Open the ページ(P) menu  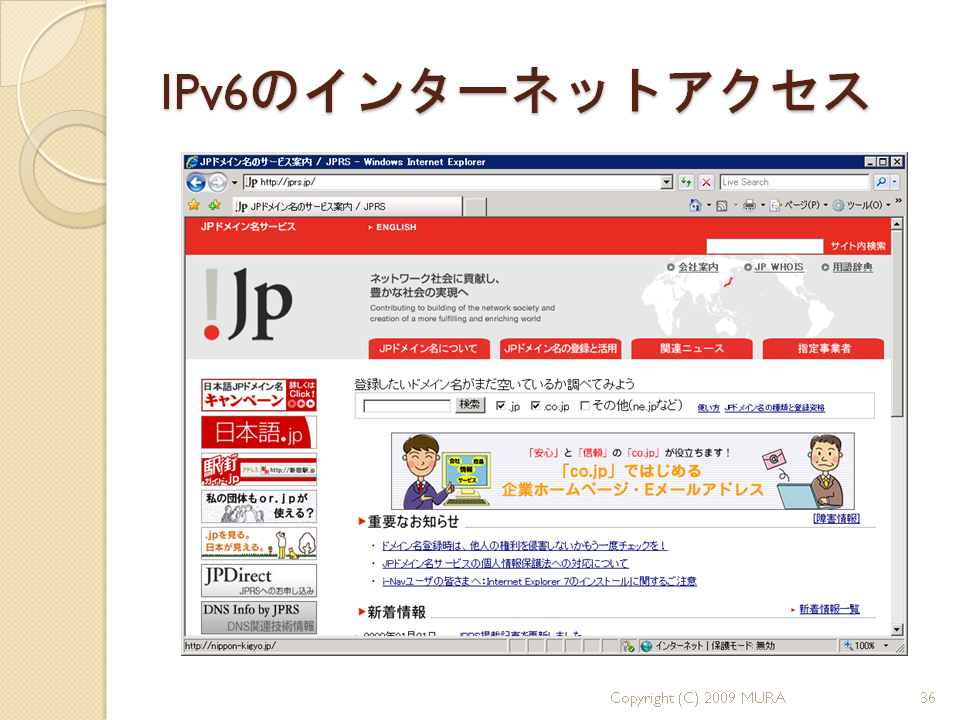[798, 205]
